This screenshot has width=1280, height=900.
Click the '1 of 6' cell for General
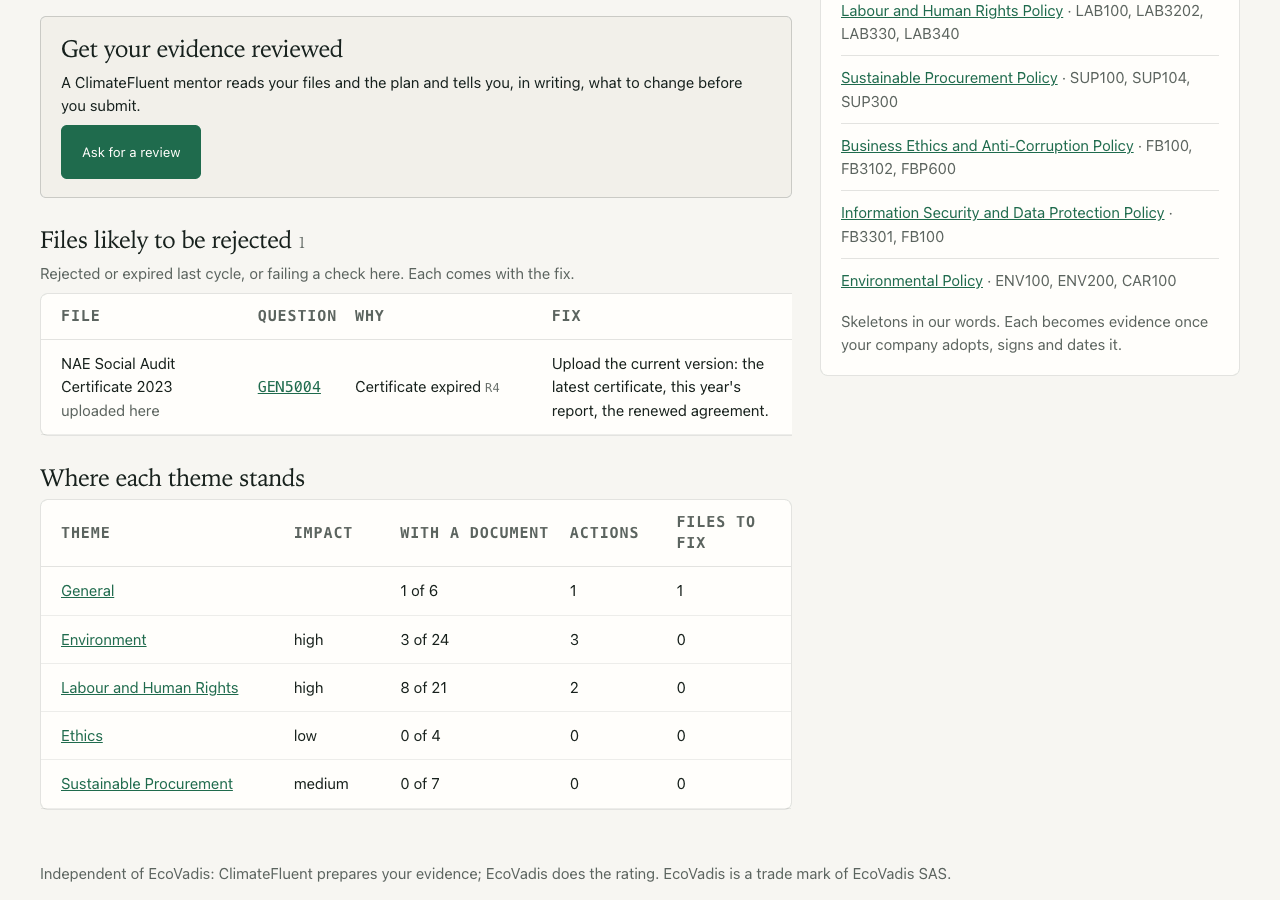tap(419, 590)
